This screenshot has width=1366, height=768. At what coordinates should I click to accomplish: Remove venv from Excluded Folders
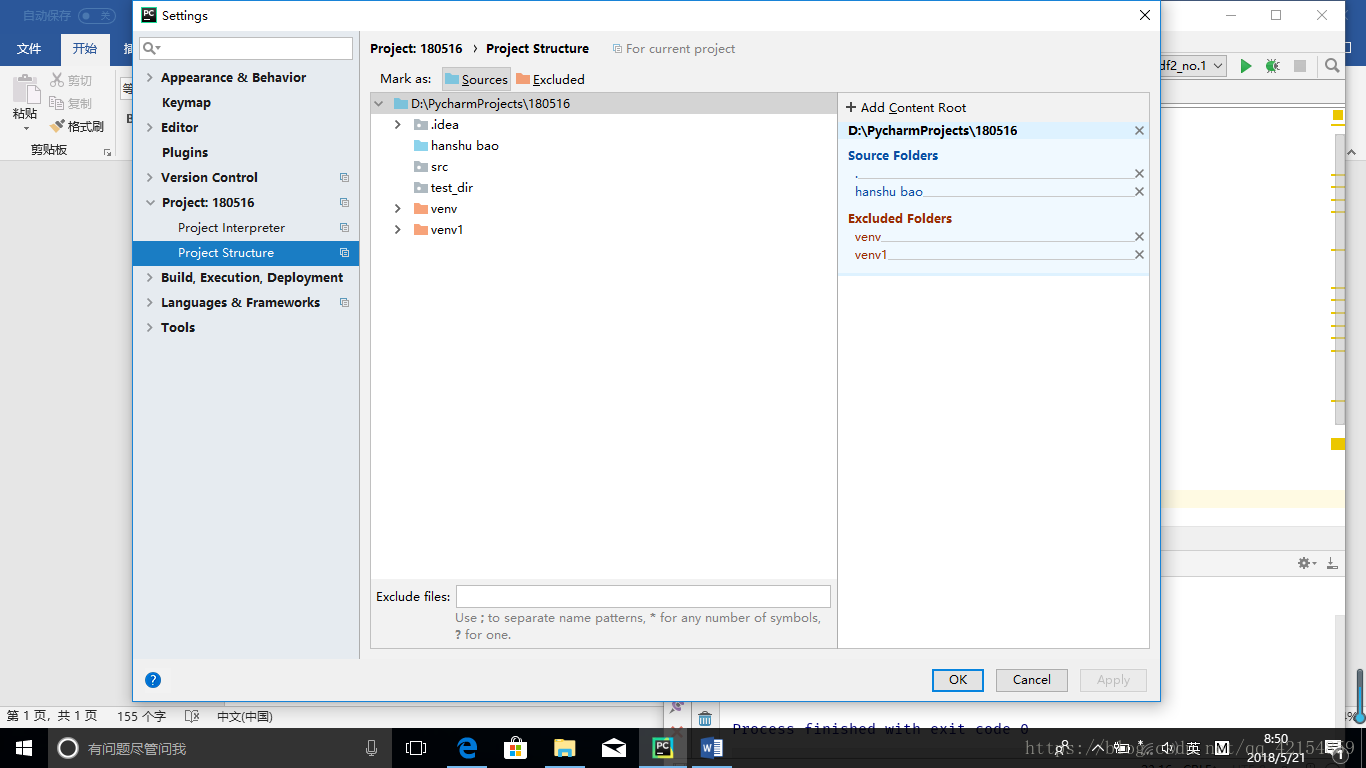tap(1139, 237)
